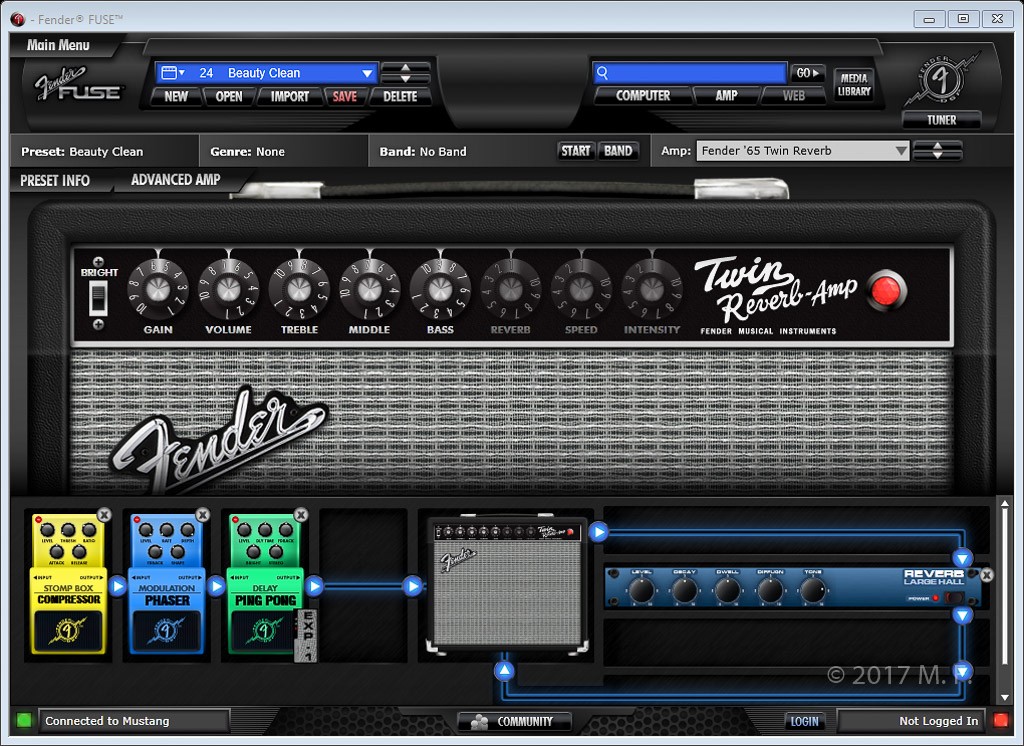Switch to the PRESET INFO tab
This screenshot has width=1024, height=746.
55,180
